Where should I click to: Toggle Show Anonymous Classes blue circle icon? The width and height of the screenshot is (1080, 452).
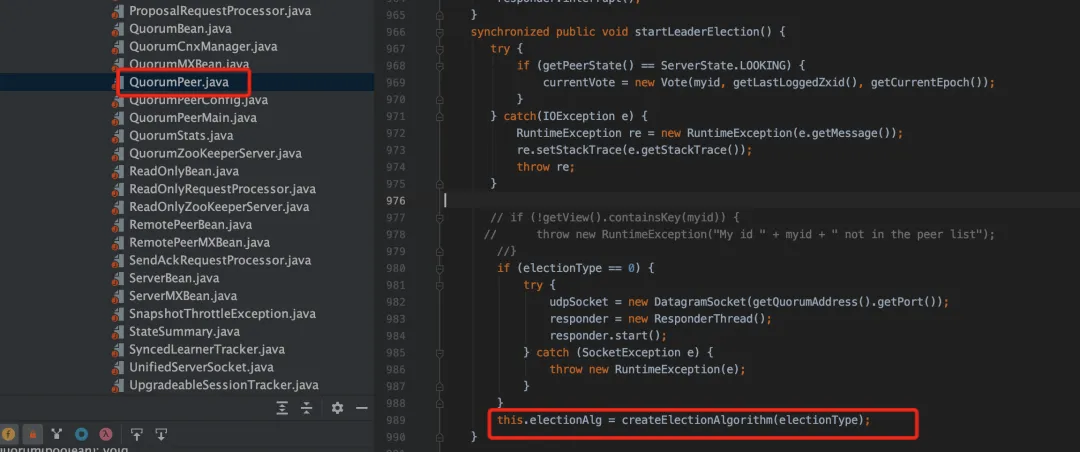point(81,434)
